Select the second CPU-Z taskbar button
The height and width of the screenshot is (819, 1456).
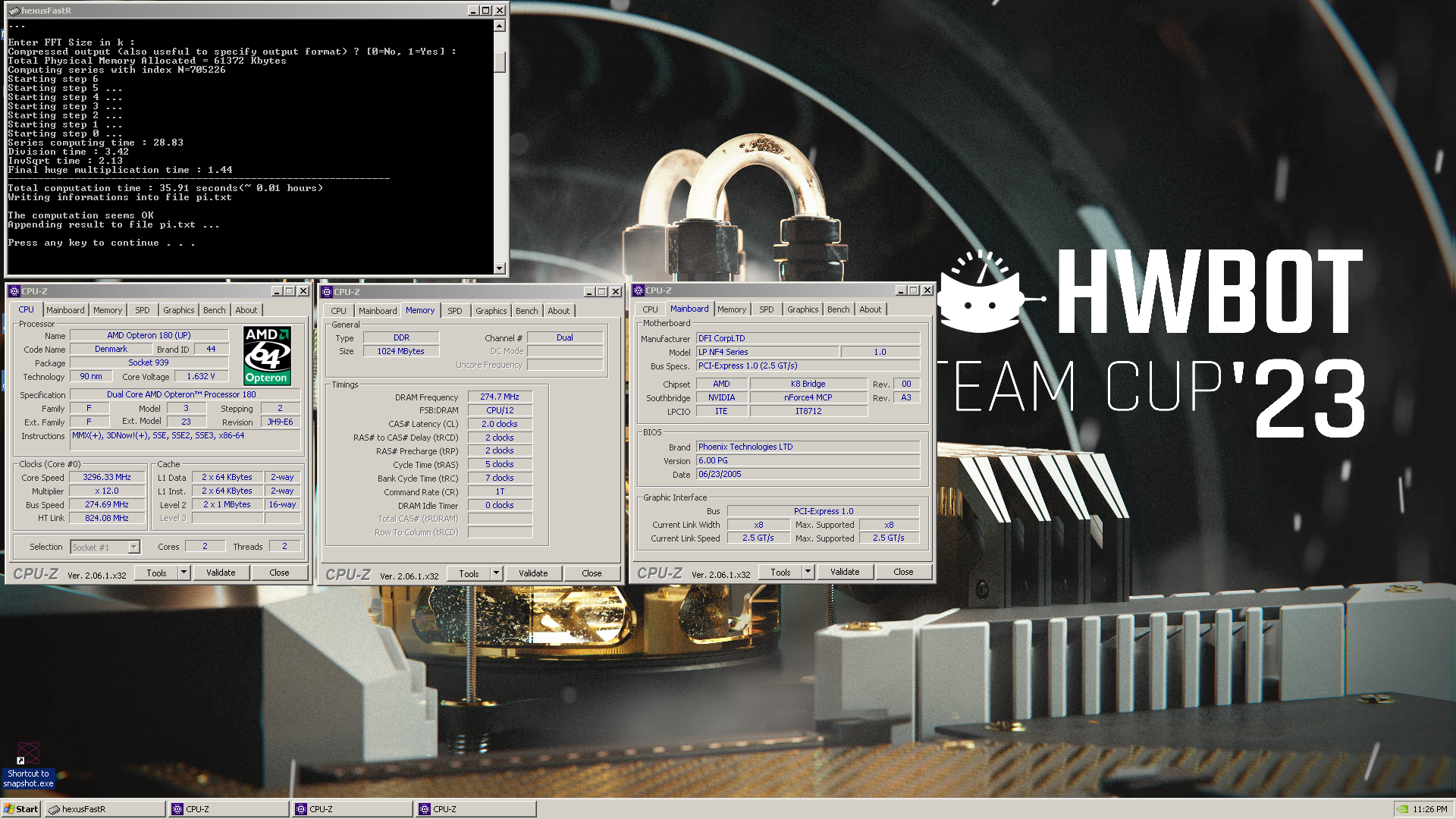(x=353, y=809)
